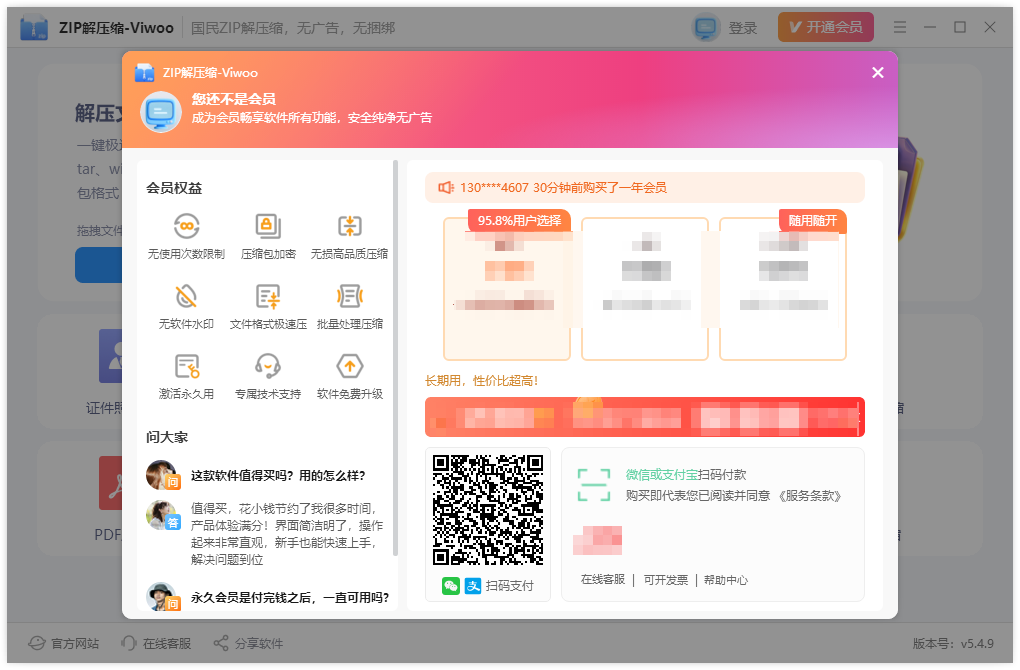Click the unlimited usage (无使用次数限制) icon
The height and width of the screenshot is (670, 1020).
coord(186,226)
